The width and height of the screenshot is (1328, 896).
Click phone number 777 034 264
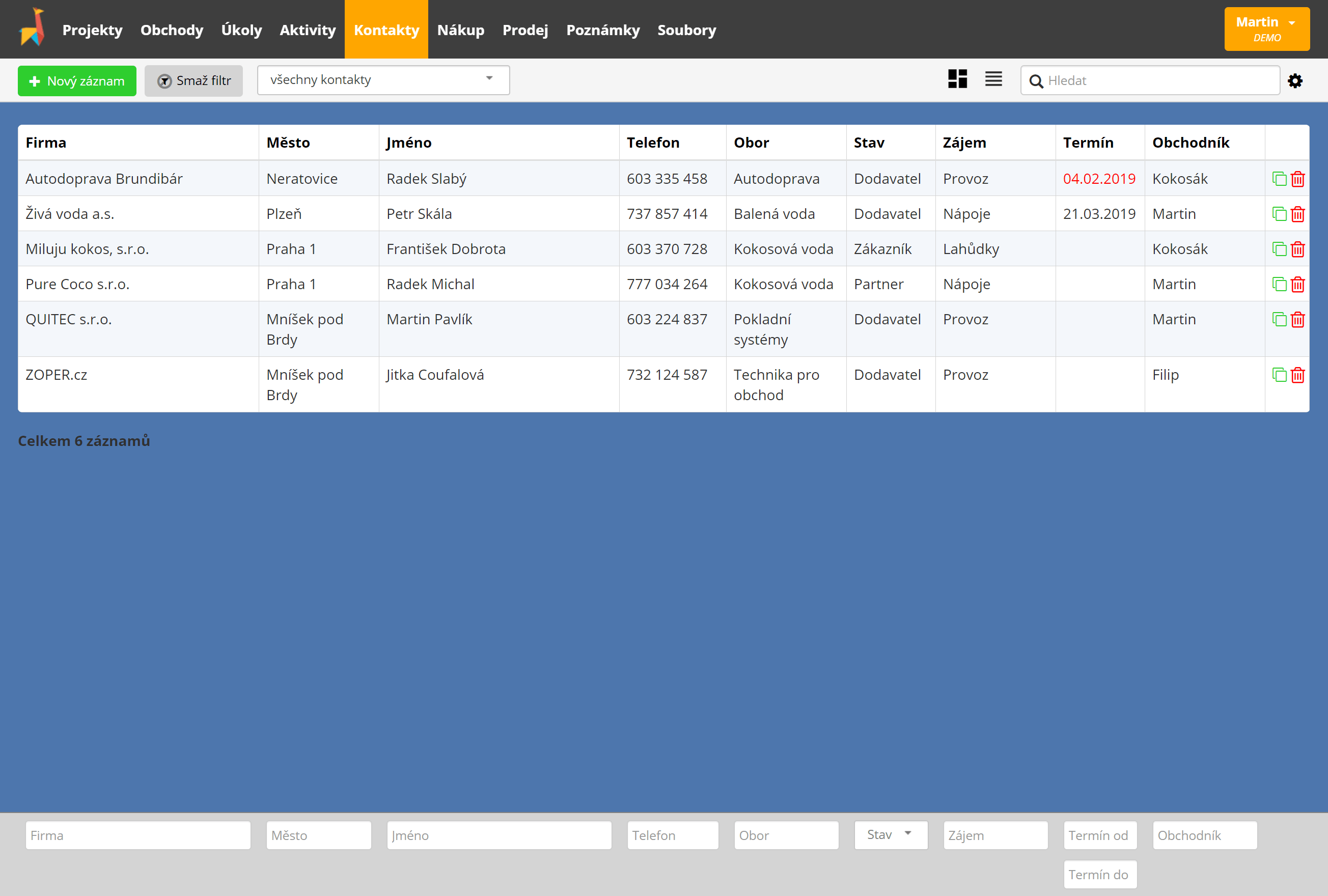point(667,284)
